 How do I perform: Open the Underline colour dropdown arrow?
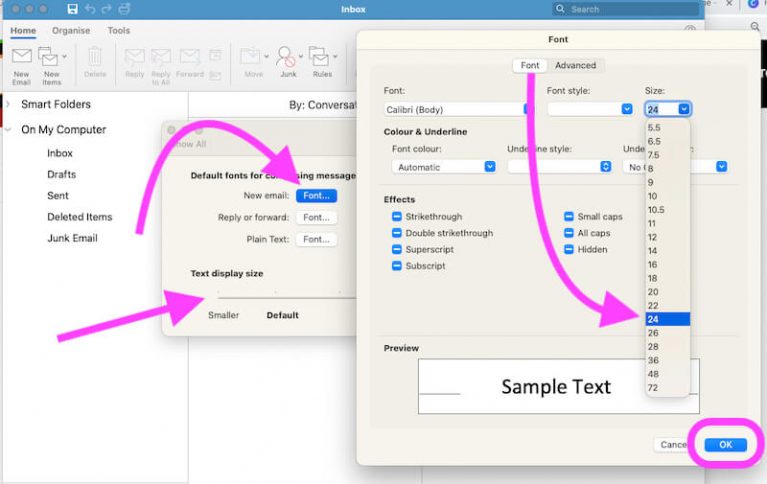[x=722, y=167]
